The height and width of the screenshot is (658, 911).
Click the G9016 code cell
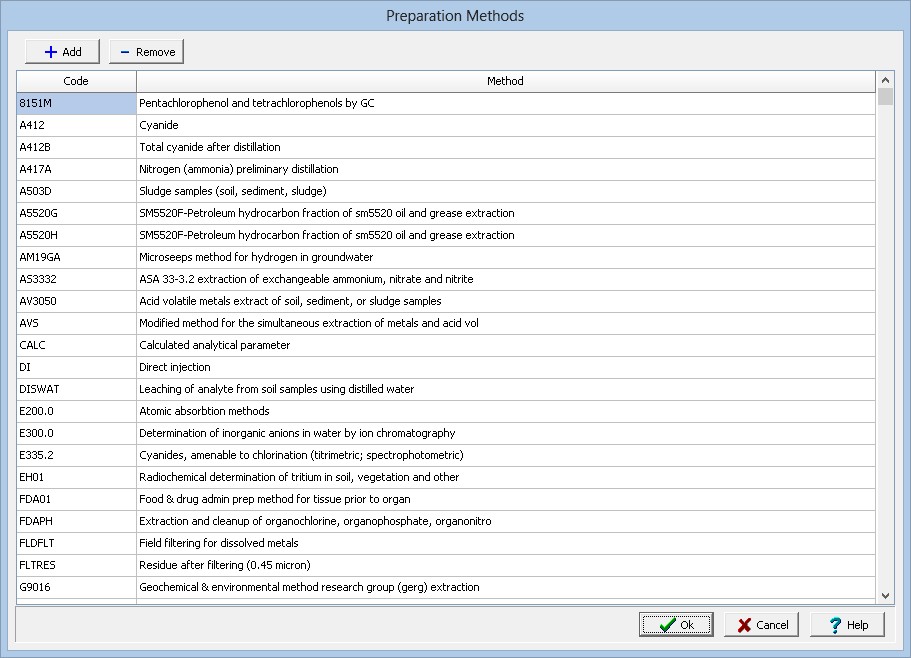tap(76, 587)
